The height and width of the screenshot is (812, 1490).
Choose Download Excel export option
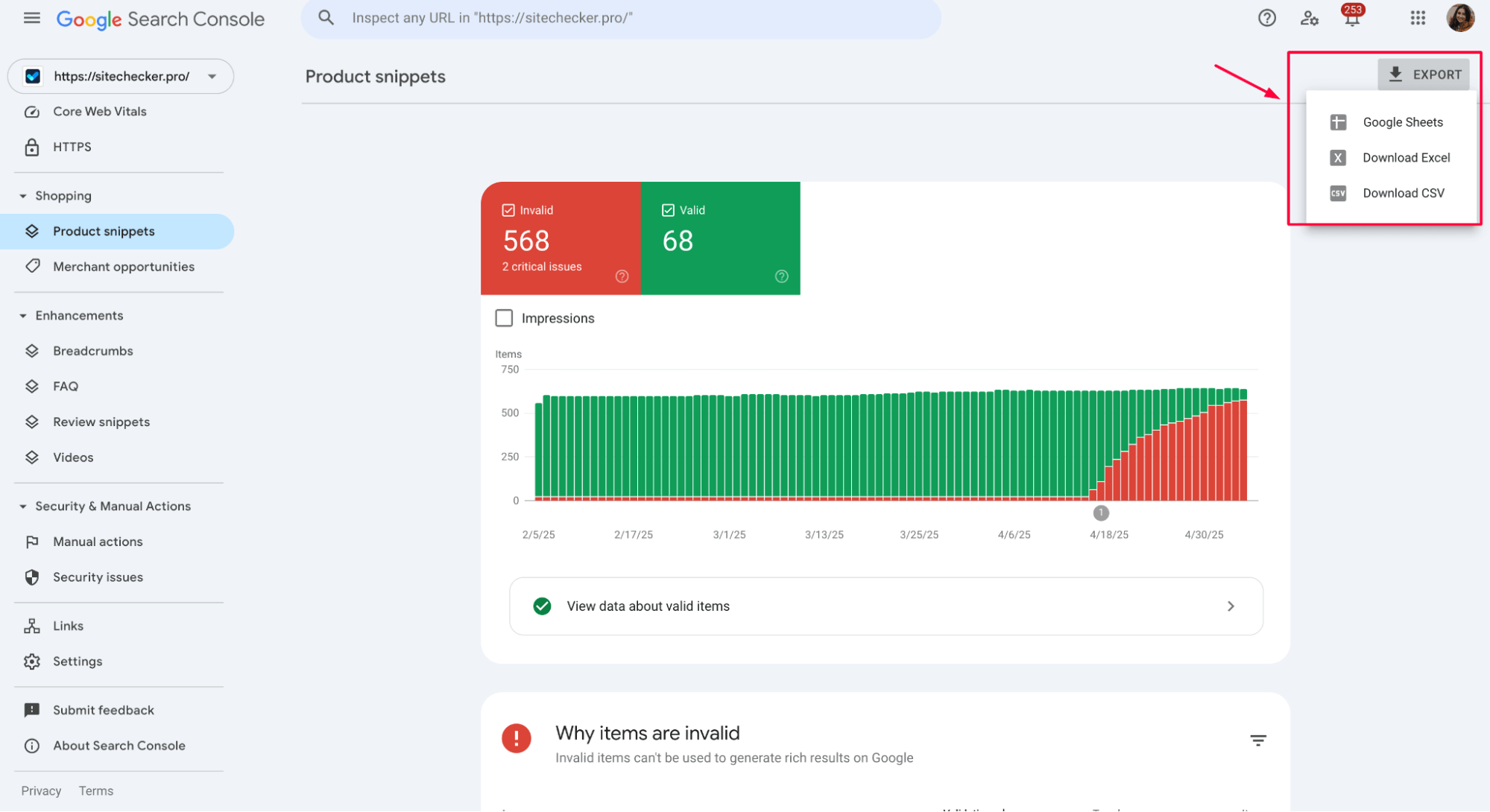tap(1392, 158)
